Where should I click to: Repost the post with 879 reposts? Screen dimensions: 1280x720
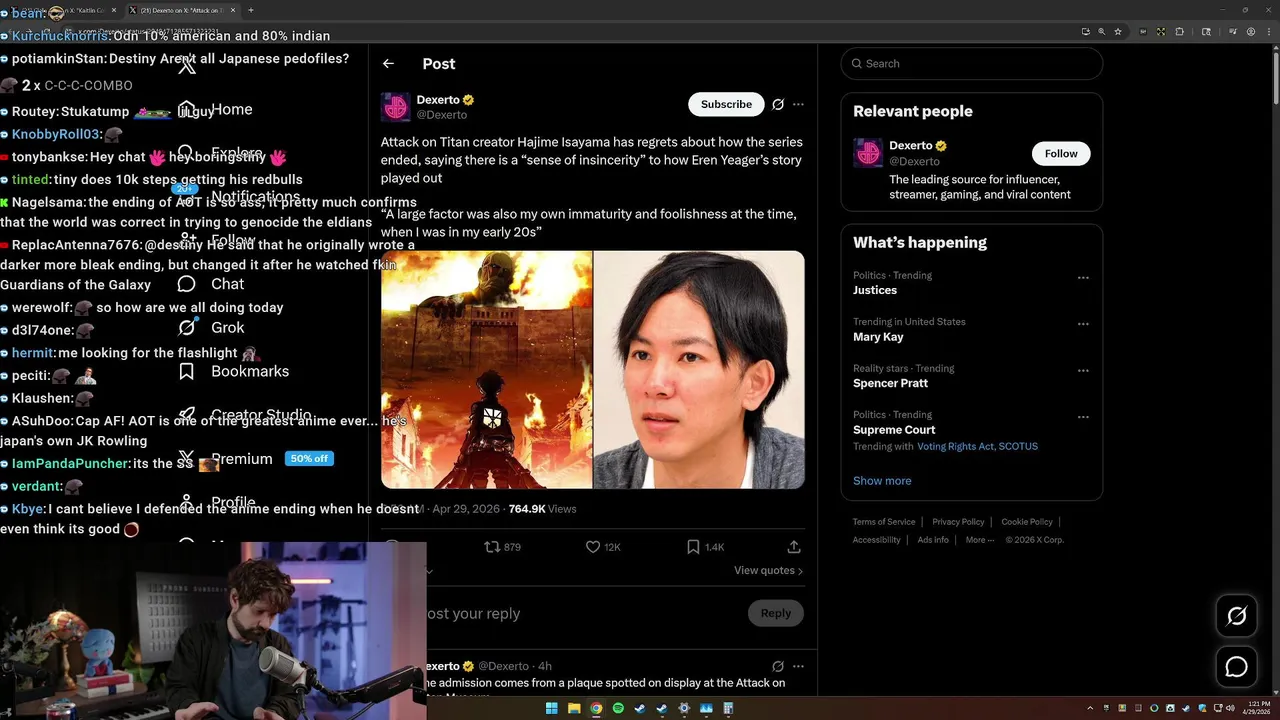point(502,547)
